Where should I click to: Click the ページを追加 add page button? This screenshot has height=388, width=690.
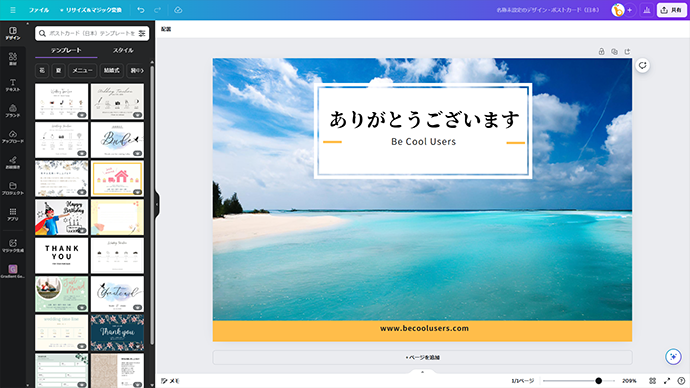[422, 357]
